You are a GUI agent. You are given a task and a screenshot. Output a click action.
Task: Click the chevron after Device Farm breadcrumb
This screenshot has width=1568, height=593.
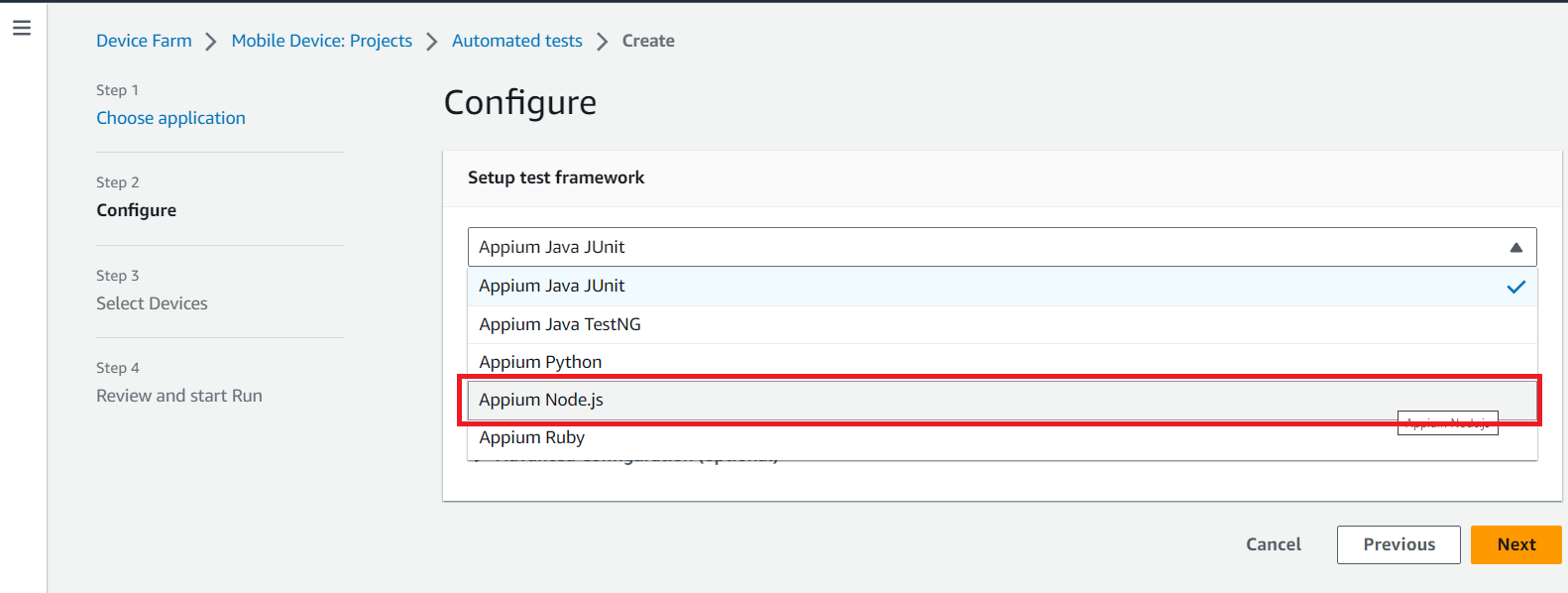pos(211,42)
